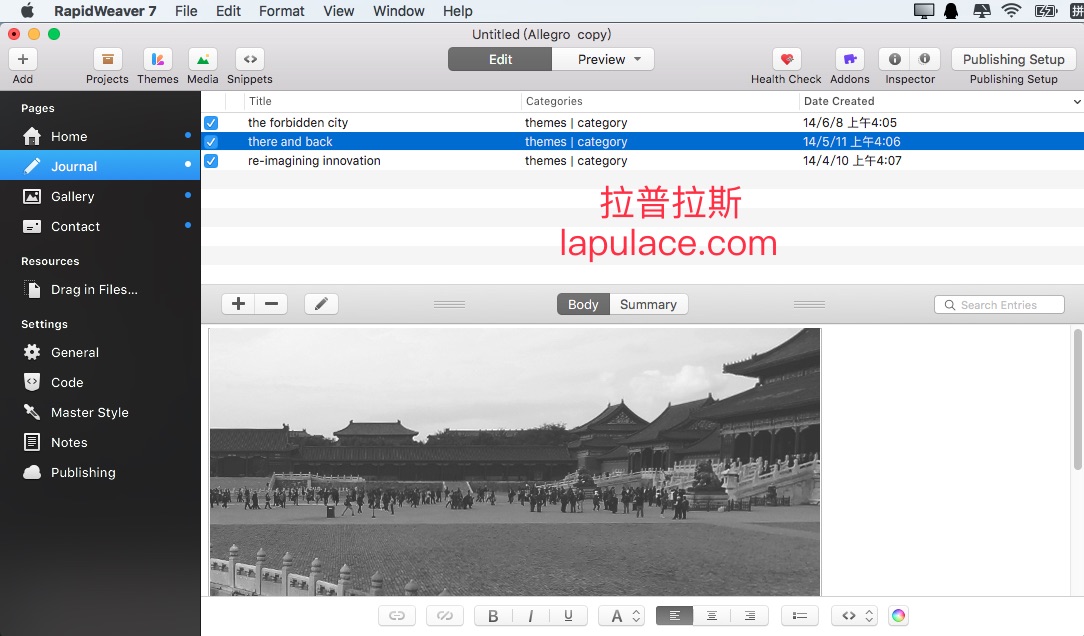Insert a link with the chain icon
This screenshot has width=1084, height=636.
tap(397, 615)
